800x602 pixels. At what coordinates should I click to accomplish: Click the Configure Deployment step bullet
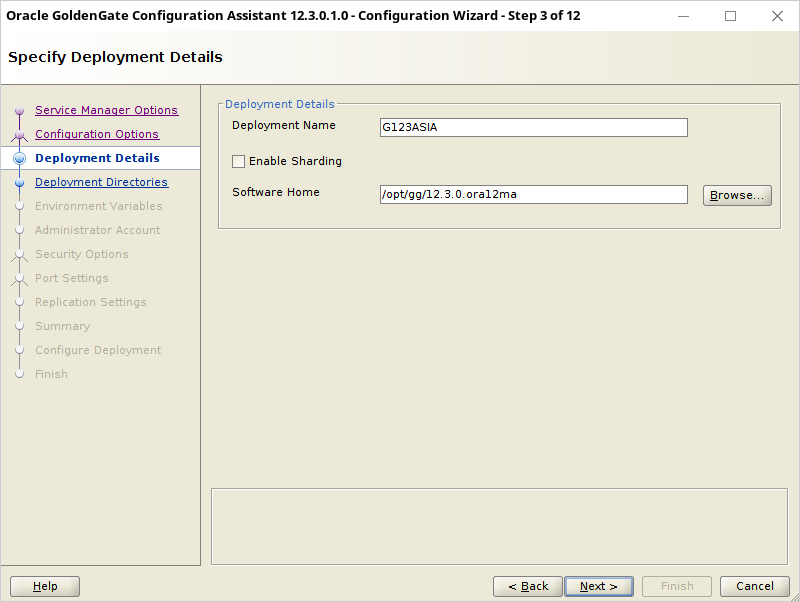point(19,350)
